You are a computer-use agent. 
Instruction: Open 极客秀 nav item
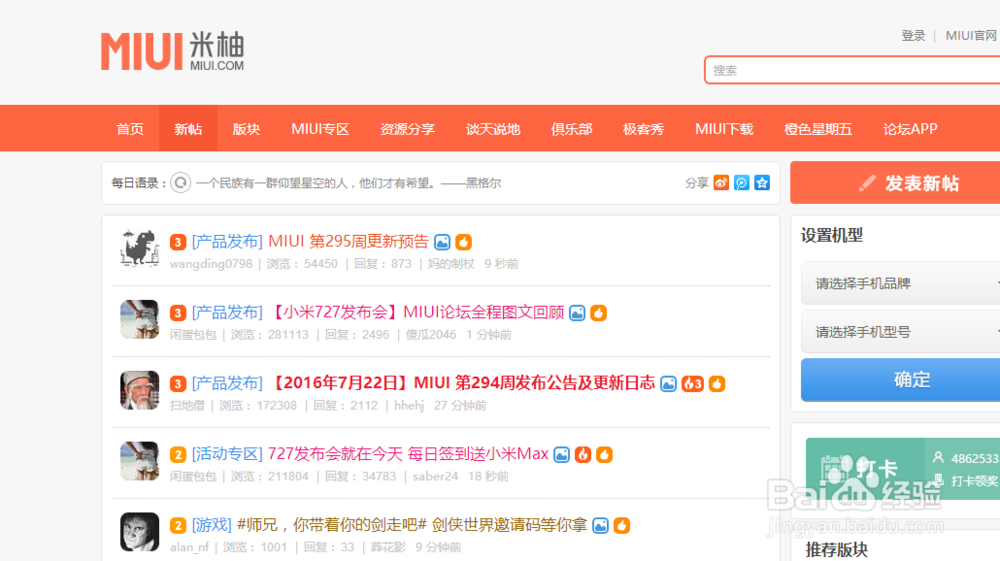[643, 129]
